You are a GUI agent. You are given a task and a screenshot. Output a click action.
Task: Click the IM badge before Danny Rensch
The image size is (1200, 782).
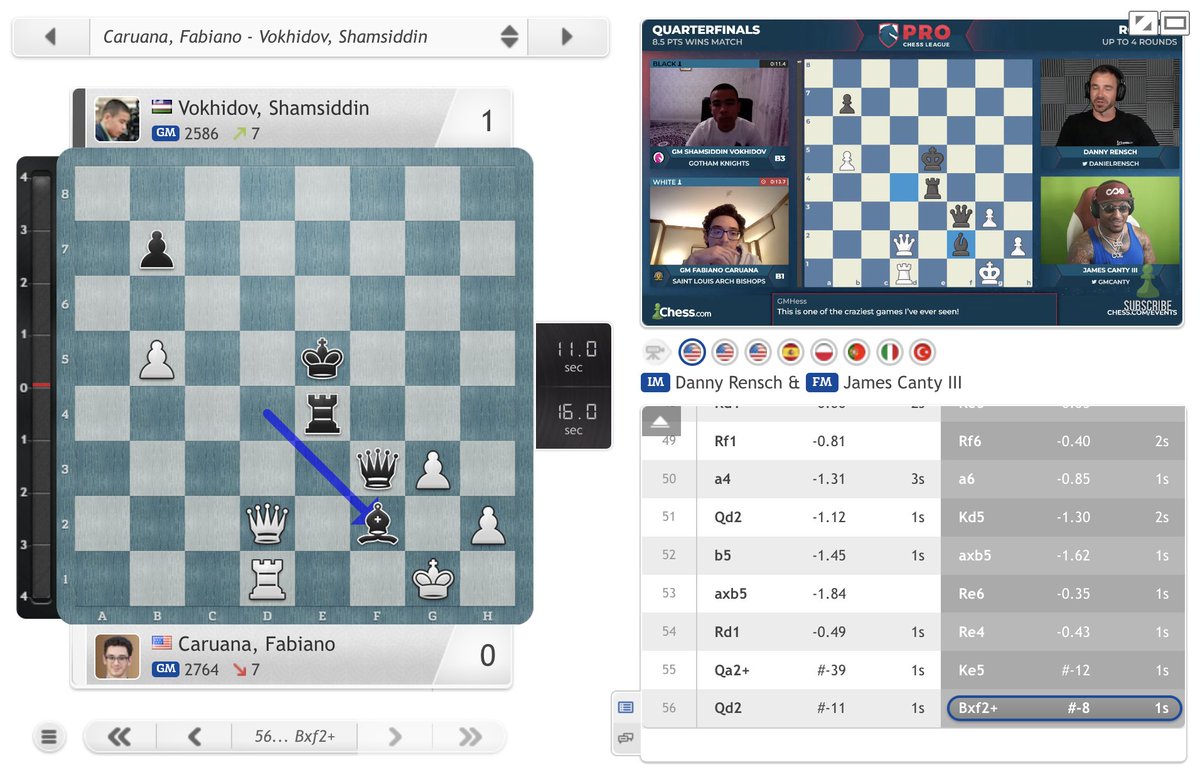point(654,382)
